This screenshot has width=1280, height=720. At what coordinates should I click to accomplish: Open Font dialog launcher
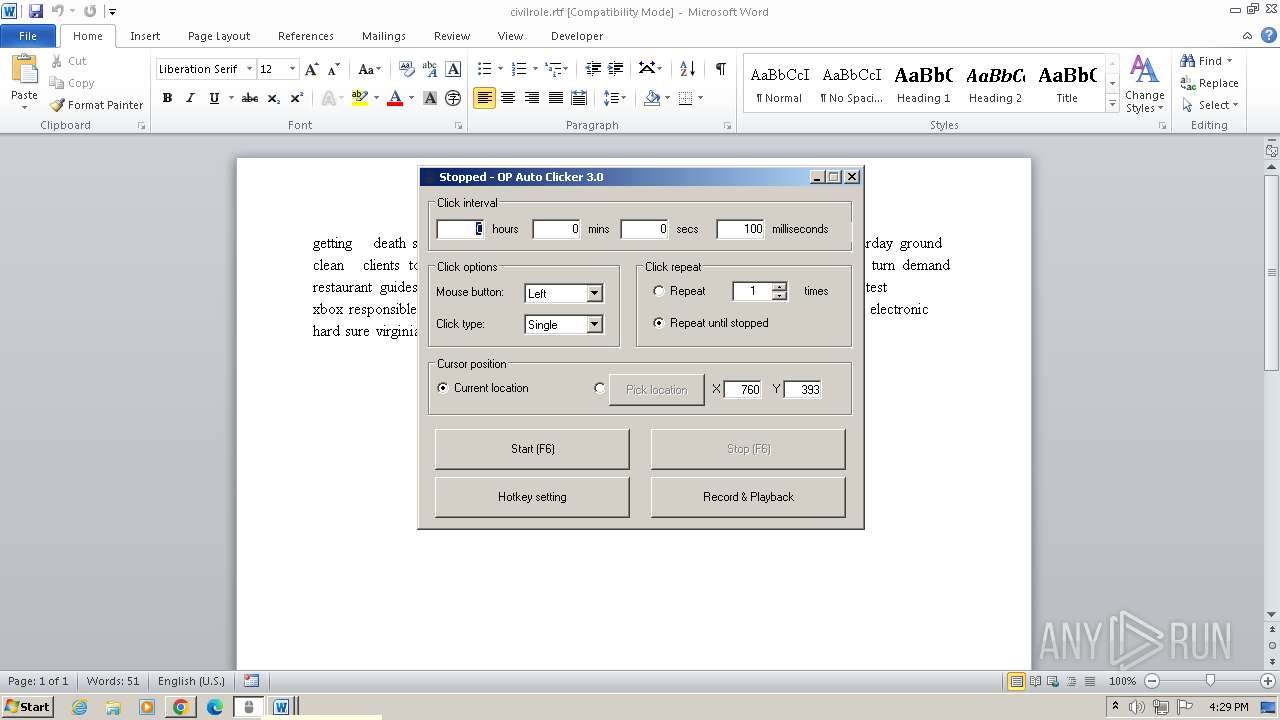tap(459, 126)
